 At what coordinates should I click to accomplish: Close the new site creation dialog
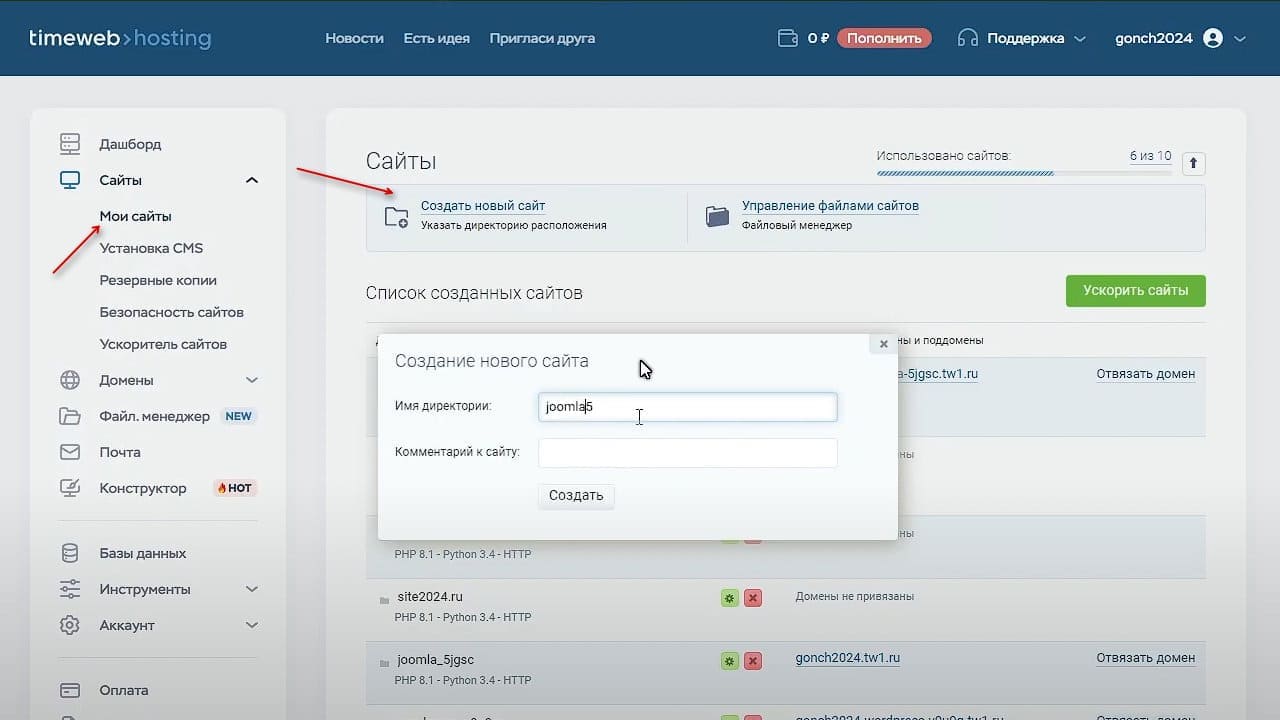pyautogui.click(x=883, y=344)
